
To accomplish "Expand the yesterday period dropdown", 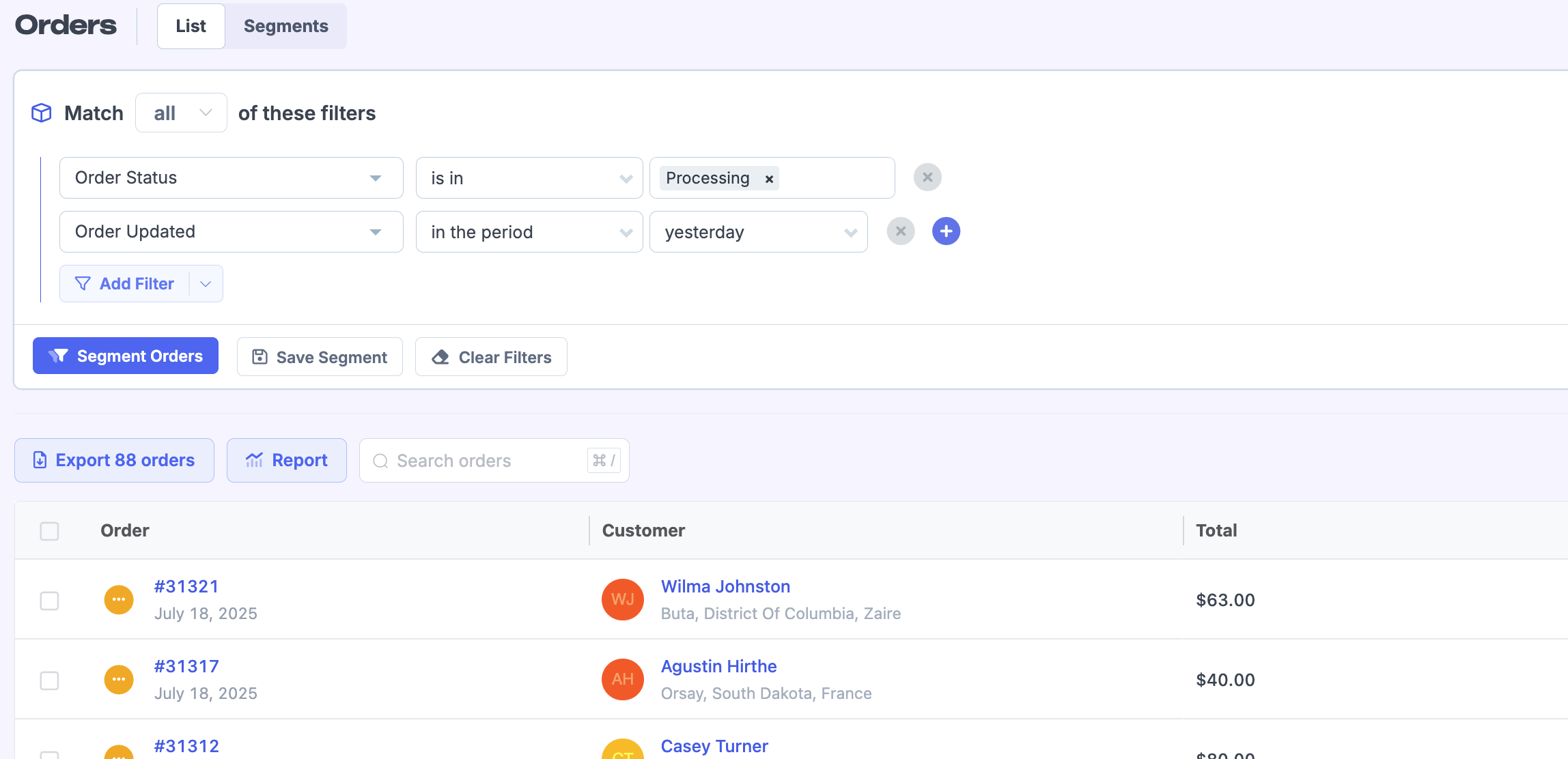I will pyautogui.click(x=758, y=232).
